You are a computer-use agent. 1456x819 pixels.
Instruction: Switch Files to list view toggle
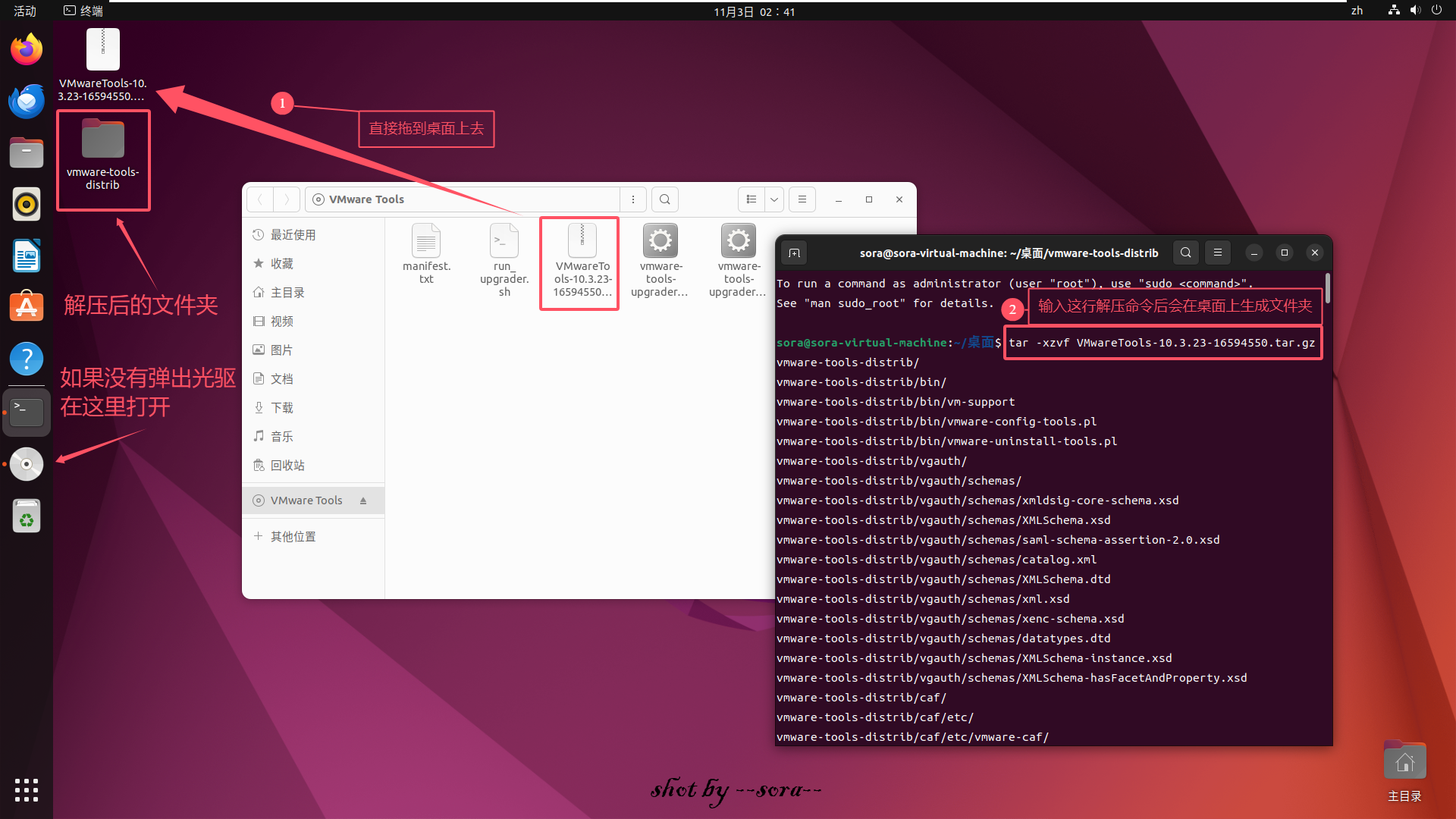coord(752,199)
